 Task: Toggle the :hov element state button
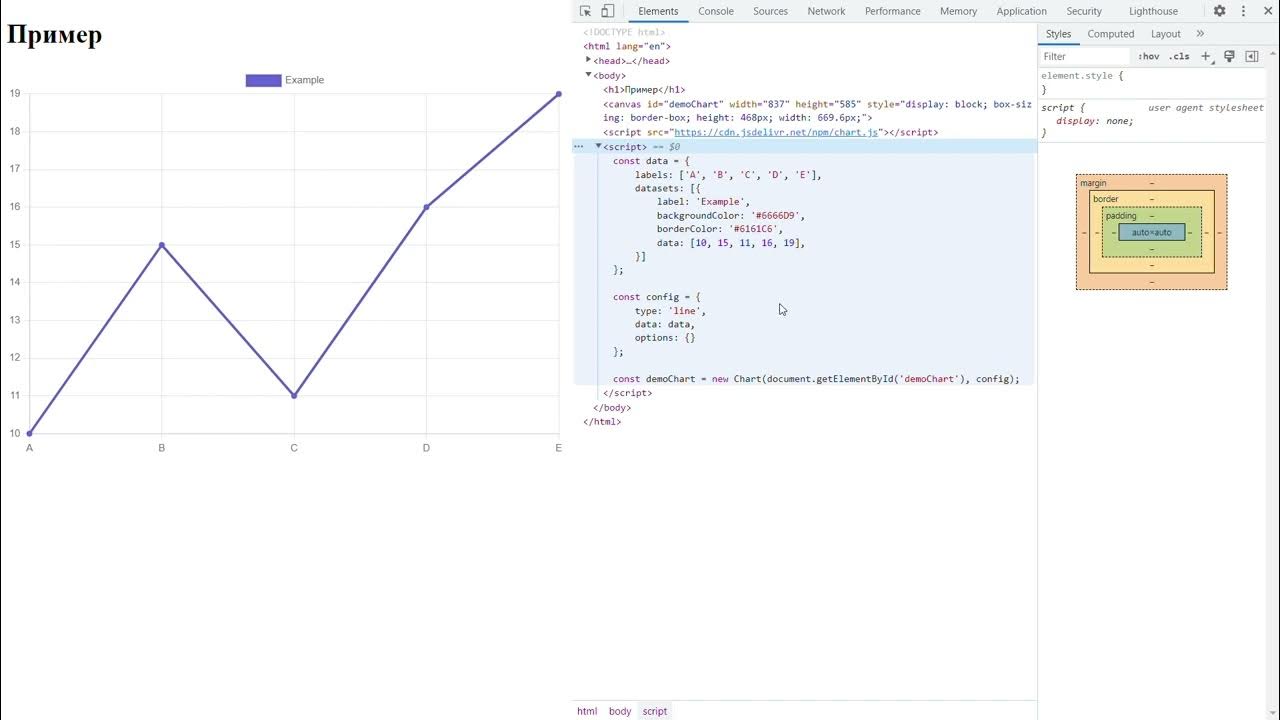[x=1148, y=56]
